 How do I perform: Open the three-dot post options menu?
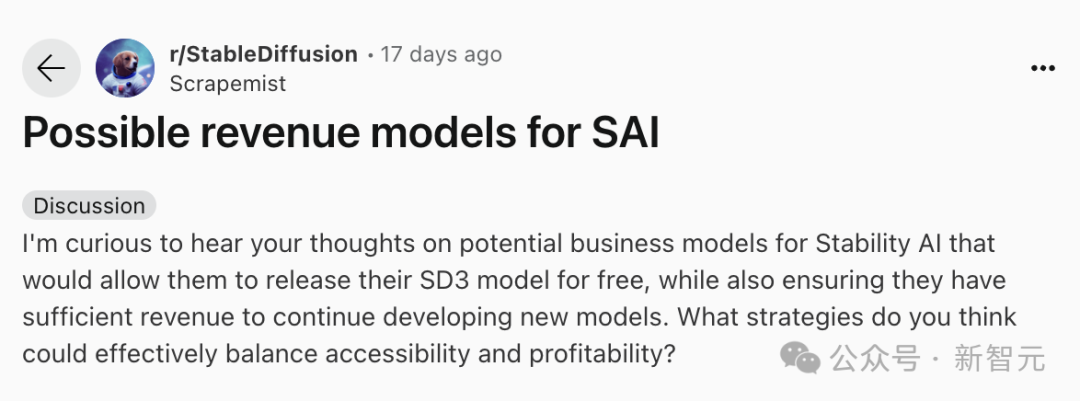(1043, 68)
